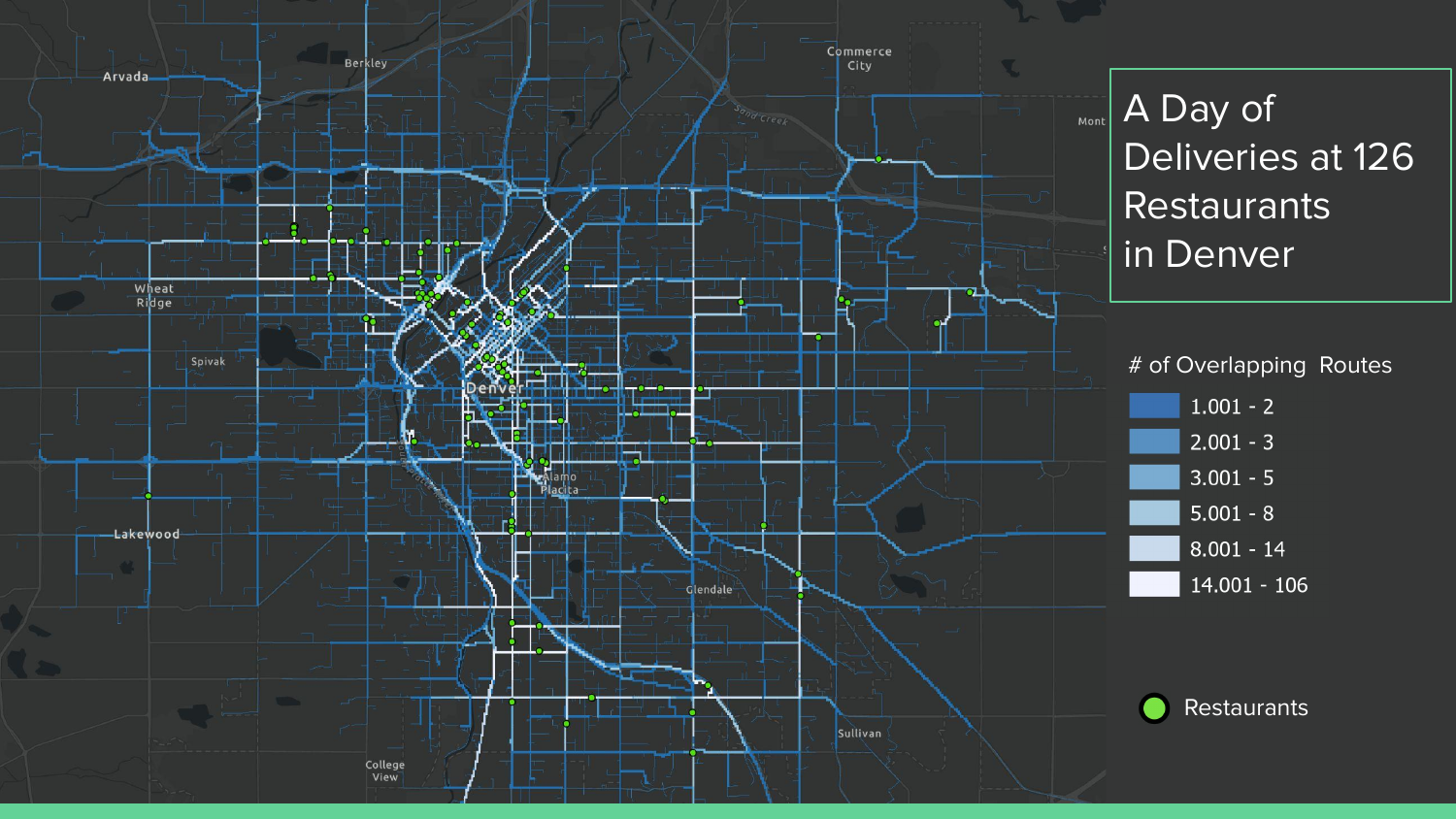1456x819 pixels.
Task: Click the map title 'A Day of Deliveries'
Action: (x=1199, y=108)
